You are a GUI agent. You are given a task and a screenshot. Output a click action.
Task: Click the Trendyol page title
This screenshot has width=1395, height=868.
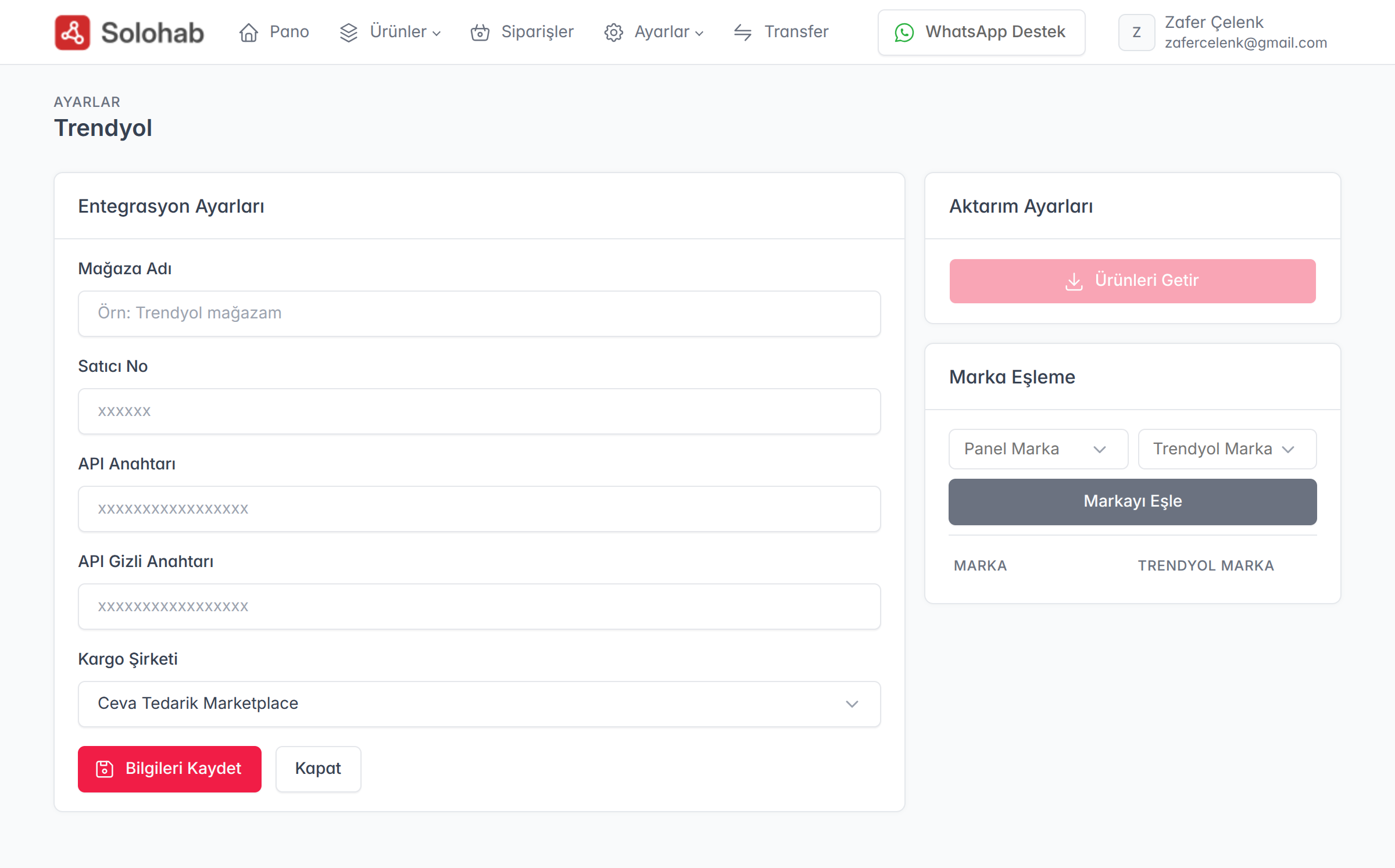(103, 128)
